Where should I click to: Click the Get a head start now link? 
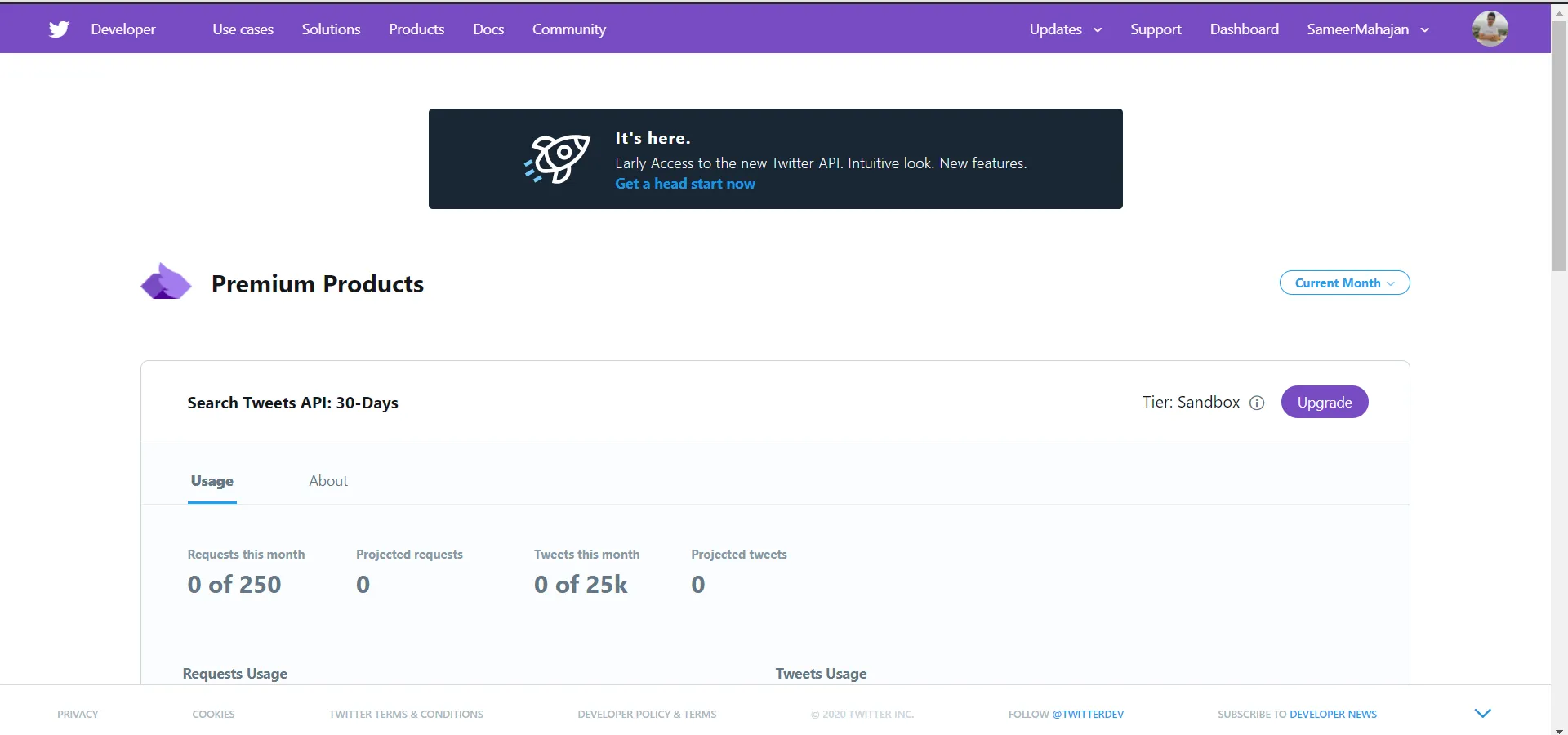(x=684, y=184)
